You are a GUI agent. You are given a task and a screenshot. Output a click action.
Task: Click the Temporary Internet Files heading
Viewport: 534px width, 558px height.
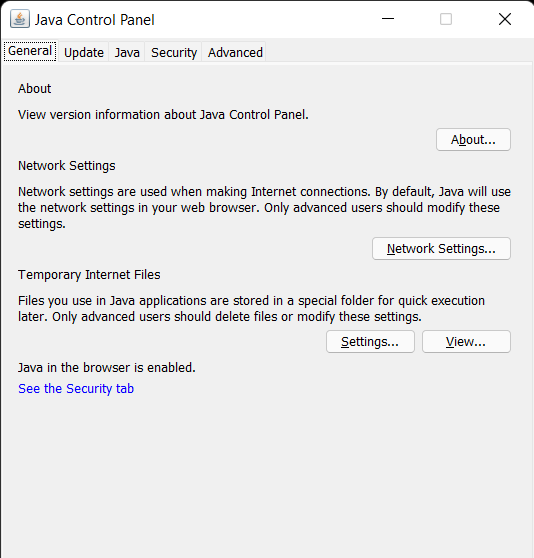pos(89,275)
